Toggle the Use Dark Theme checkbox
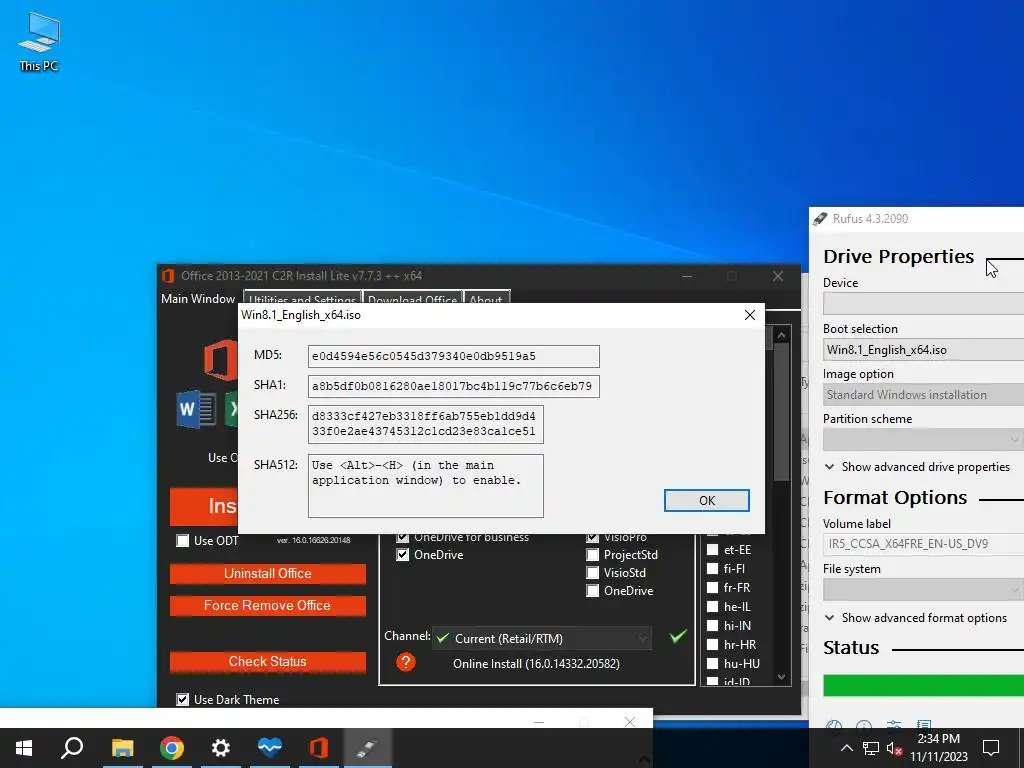The height and width of the screenshot is (768, 1024). (x=183, y=699)
